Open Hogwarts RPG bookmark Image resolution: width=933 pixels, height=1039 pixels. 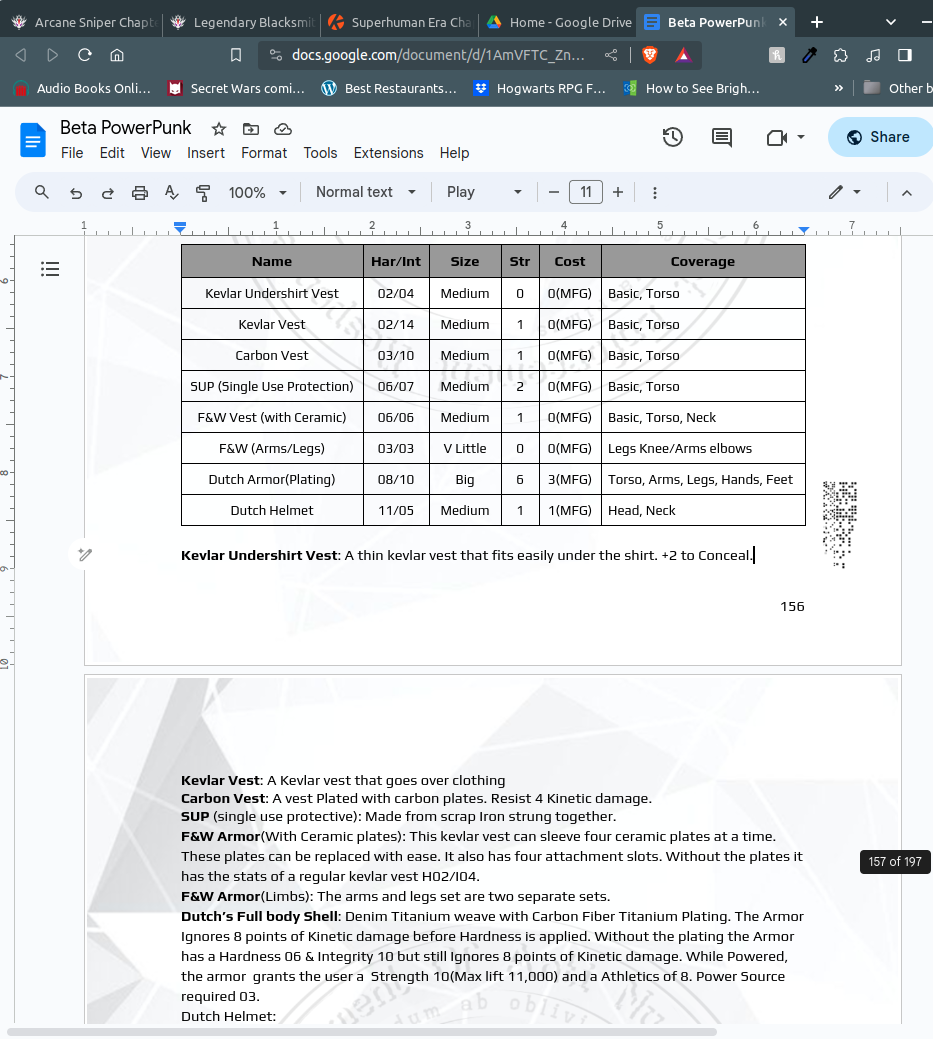541,88
